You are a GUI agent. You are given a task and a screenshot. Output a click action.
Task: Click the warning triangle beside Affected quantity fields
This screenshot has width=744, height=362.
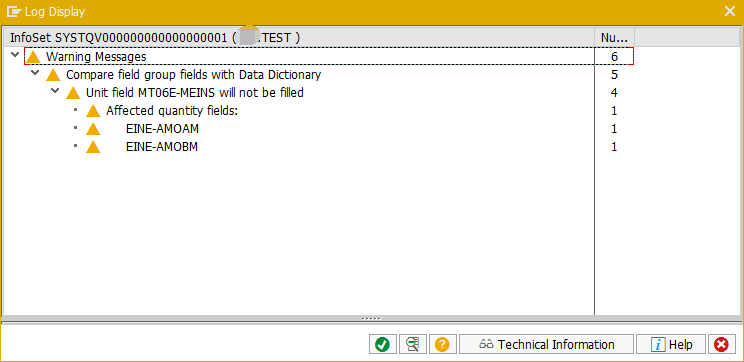click(93, 111)
